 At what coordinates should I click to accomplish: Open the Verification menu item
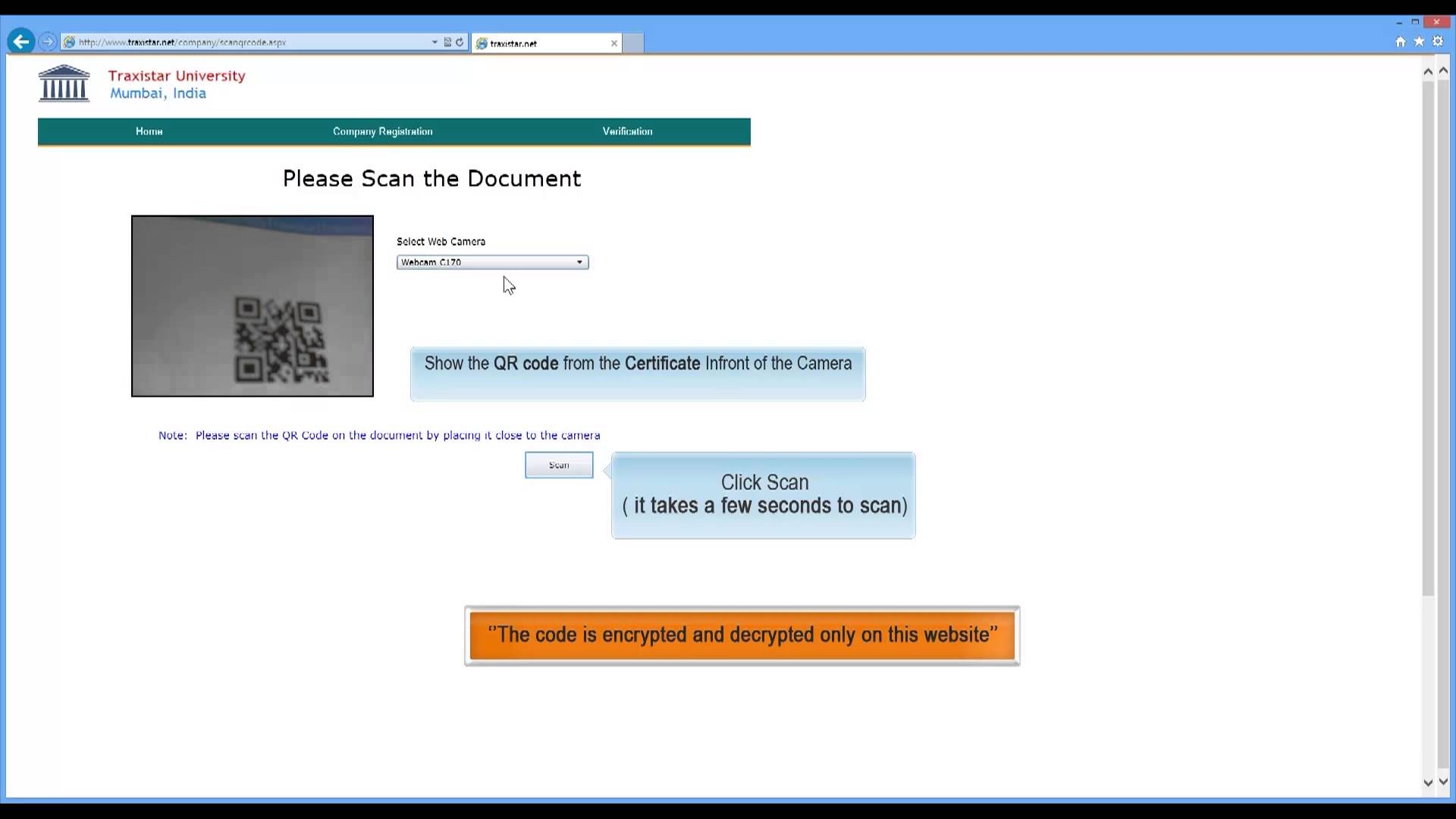point(627,131)
